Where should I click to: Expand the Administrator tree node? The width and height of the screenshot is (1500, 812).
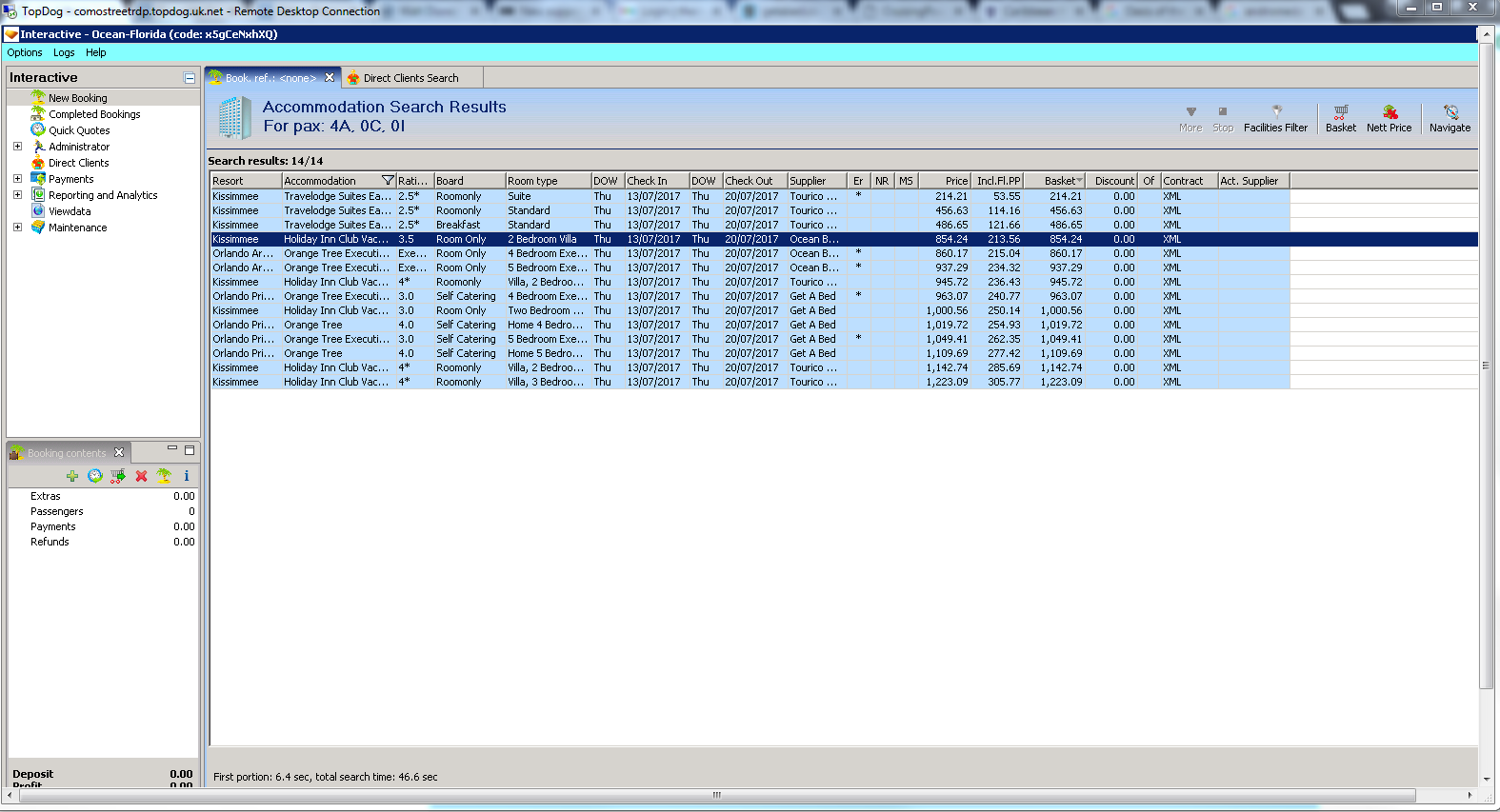(x=17, y=147)
